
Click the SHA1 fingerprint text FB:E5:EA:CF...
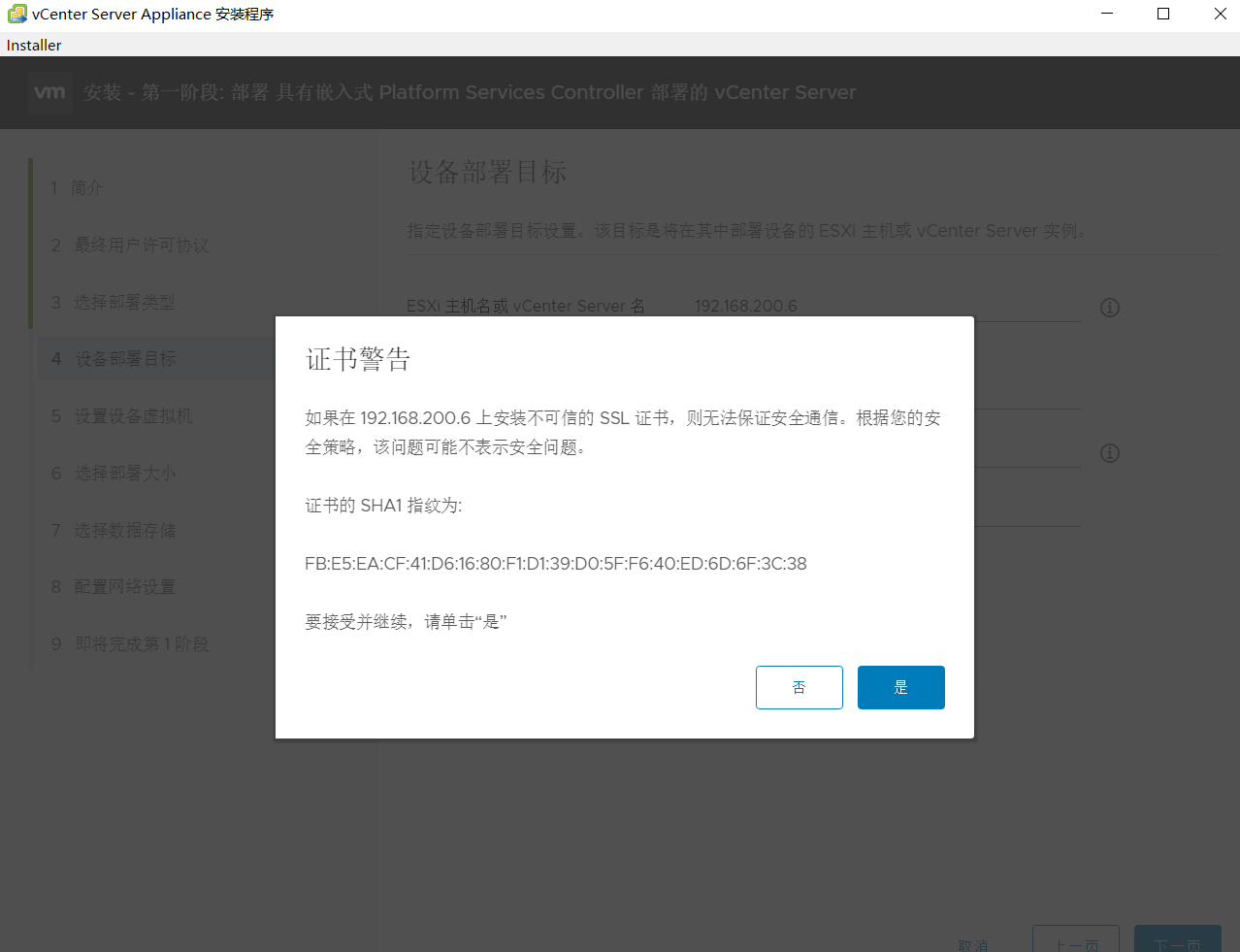tap(556, 564)
